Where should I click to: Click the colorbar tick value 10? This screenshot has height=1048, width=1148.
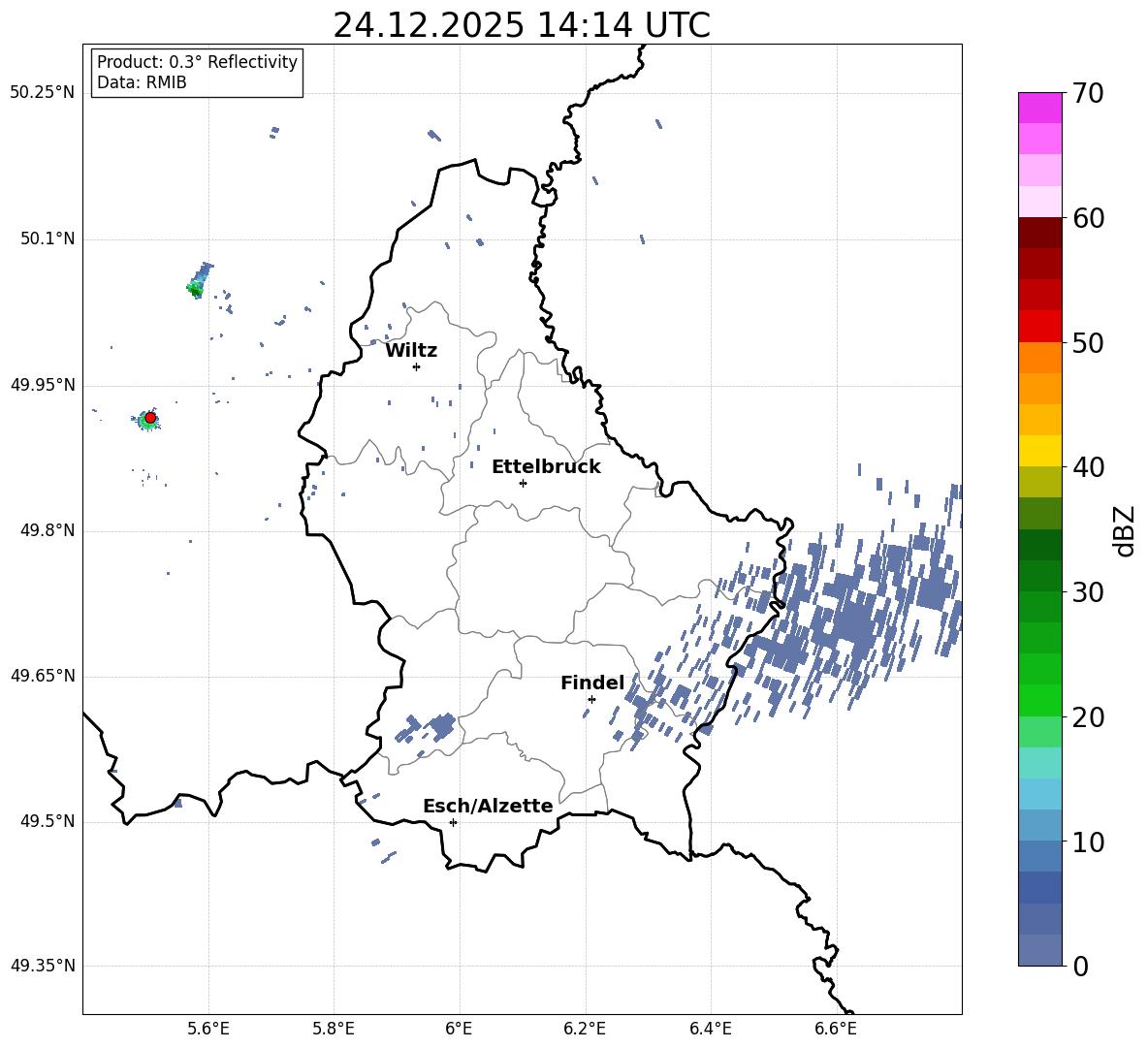1088,842
